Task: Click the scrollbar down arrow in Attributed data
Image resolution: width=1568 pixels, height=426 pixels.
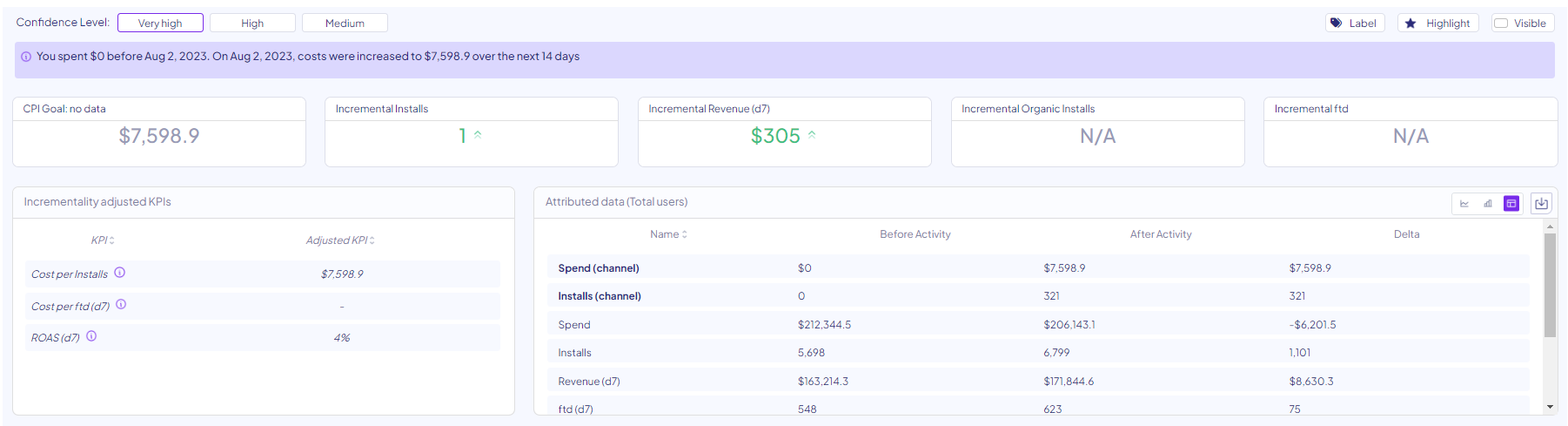Action: coord(1550,407)
